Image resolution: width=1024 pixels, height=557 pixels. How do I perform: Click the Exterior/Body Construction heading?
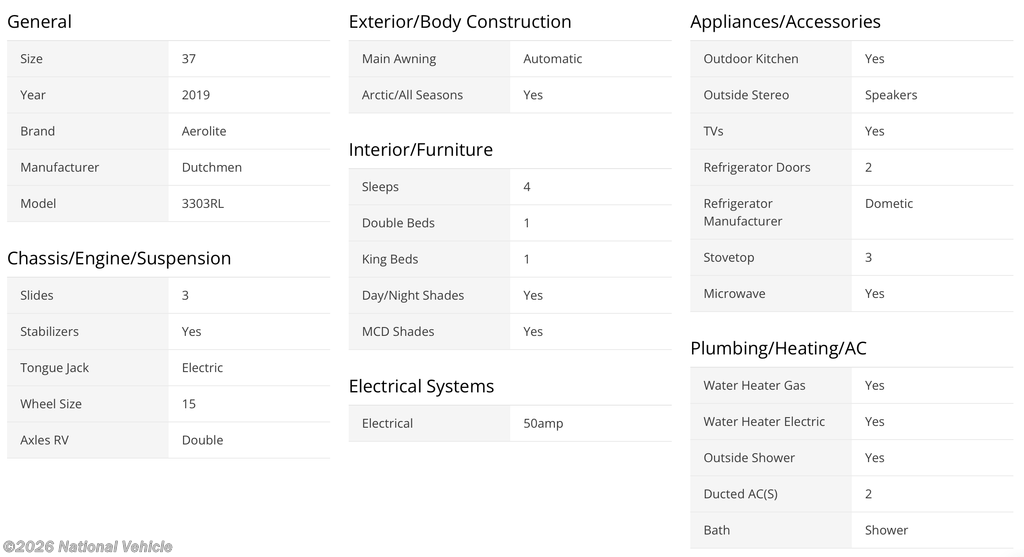460,22
